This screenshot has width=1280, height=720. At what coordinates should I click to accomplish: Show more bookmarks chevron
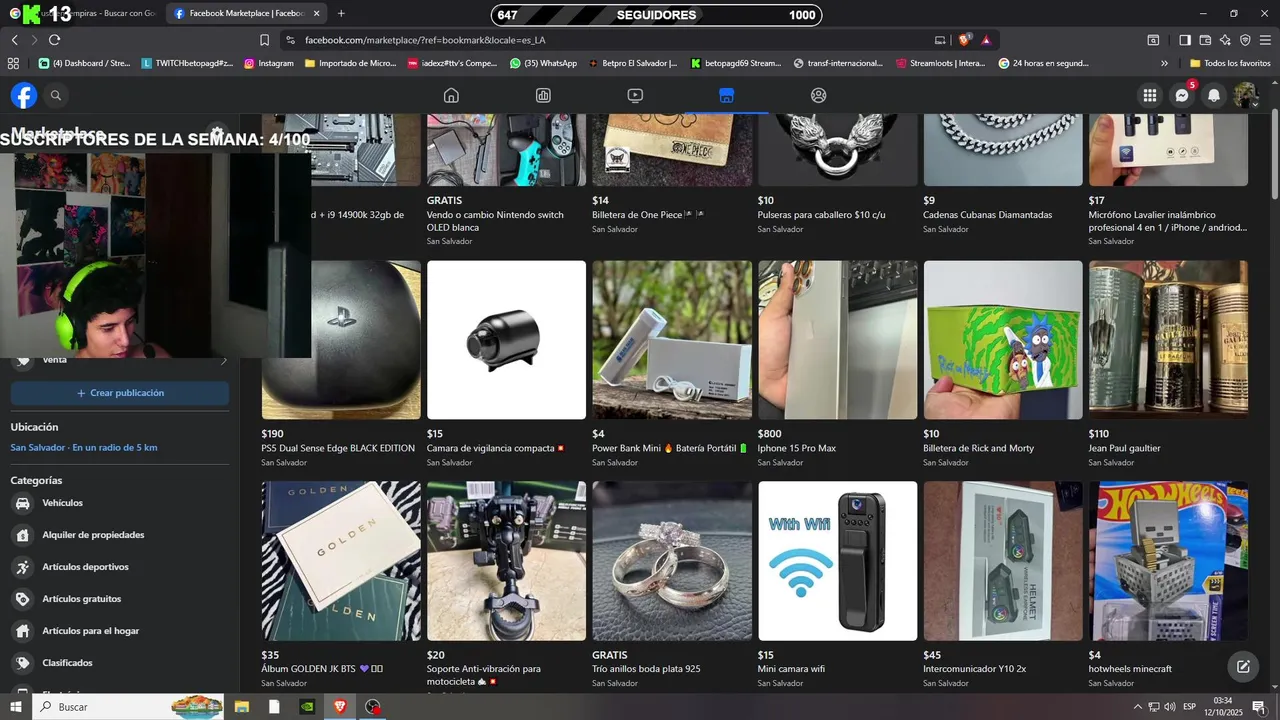[x=1164, y=63]
